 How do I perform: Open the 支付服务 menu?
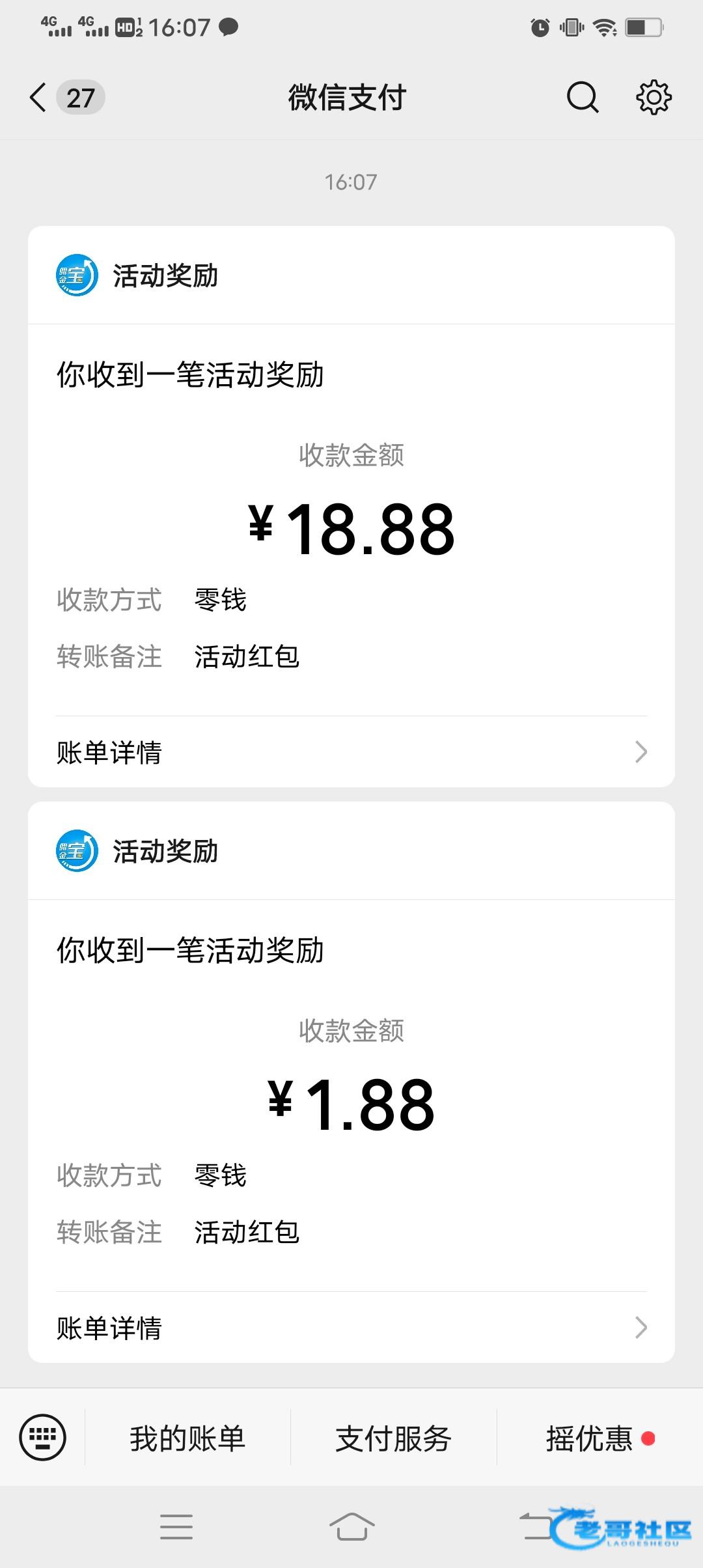[x=393, y=1438]
